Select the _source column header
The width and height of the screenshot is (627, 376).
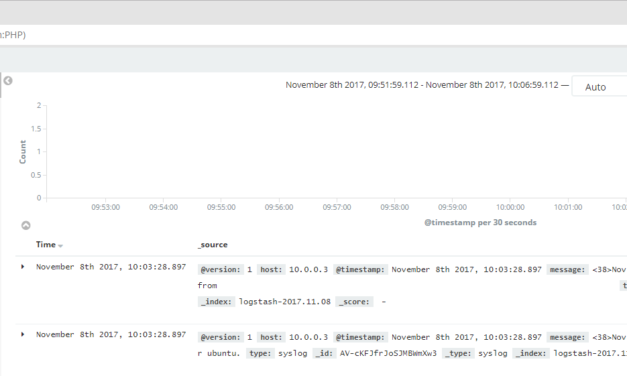tap(213, 245)
